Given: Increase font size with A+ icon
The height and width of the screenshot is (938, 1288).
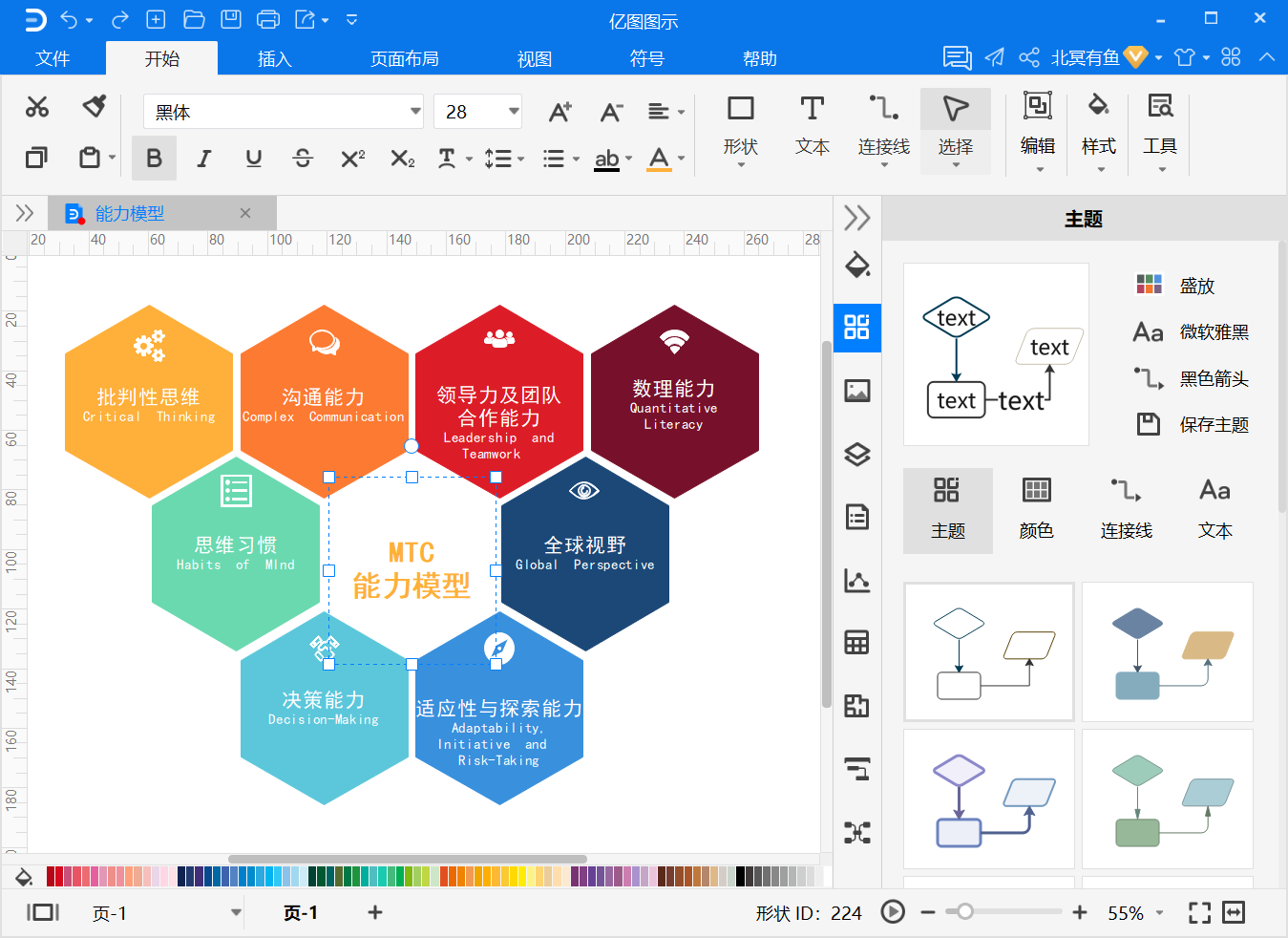Looking at the screenshot, I should coord(560,112).
